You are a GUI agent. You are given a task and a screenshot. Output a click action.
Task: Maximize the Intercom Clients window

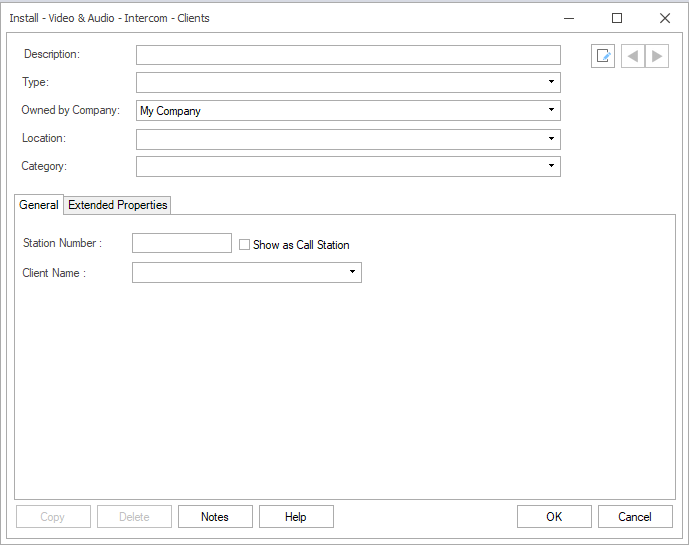(617, 18)
